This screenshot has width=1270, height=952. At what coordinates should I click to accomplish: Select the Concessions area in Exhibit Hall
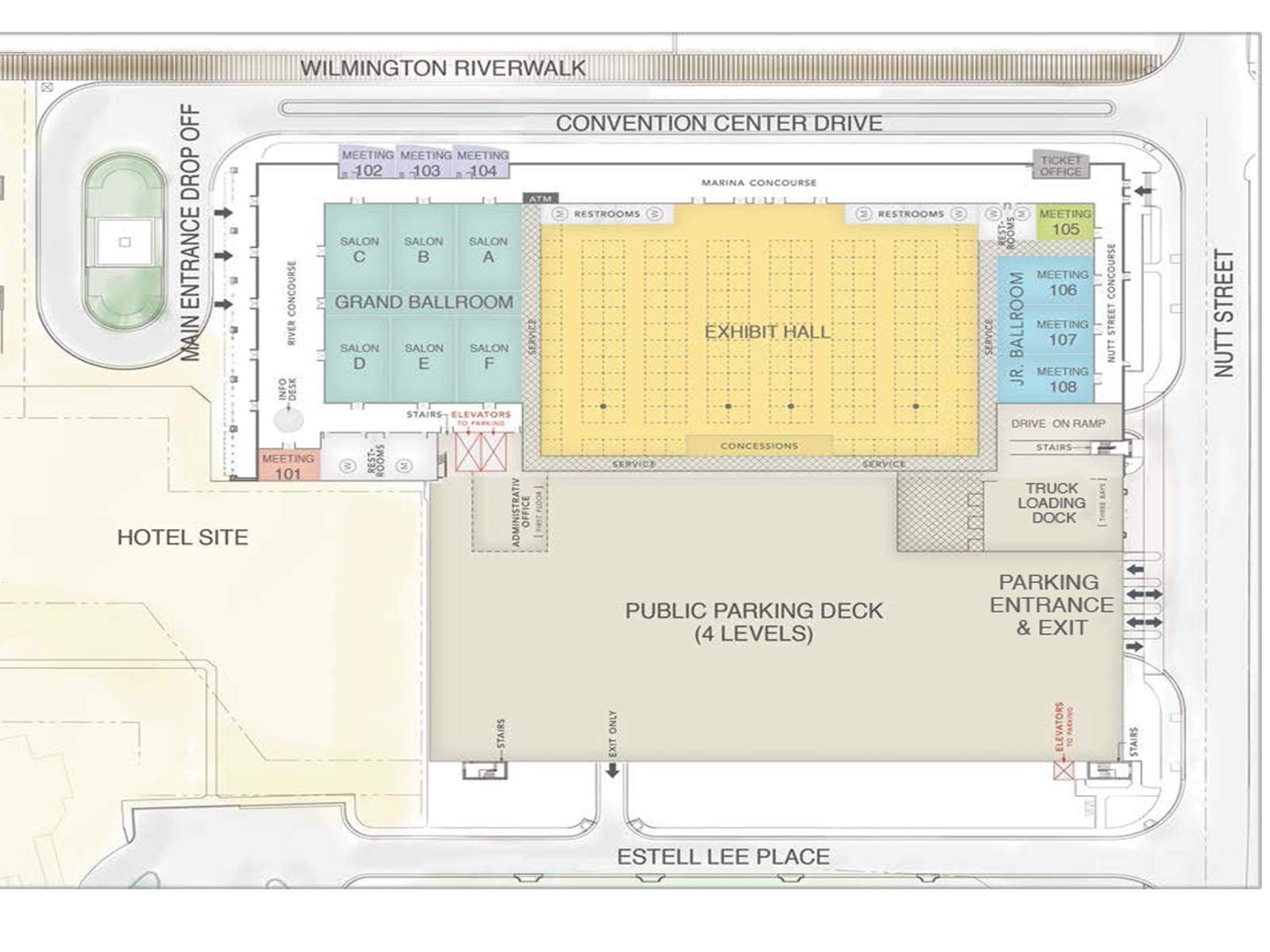(x=759, y=446)
